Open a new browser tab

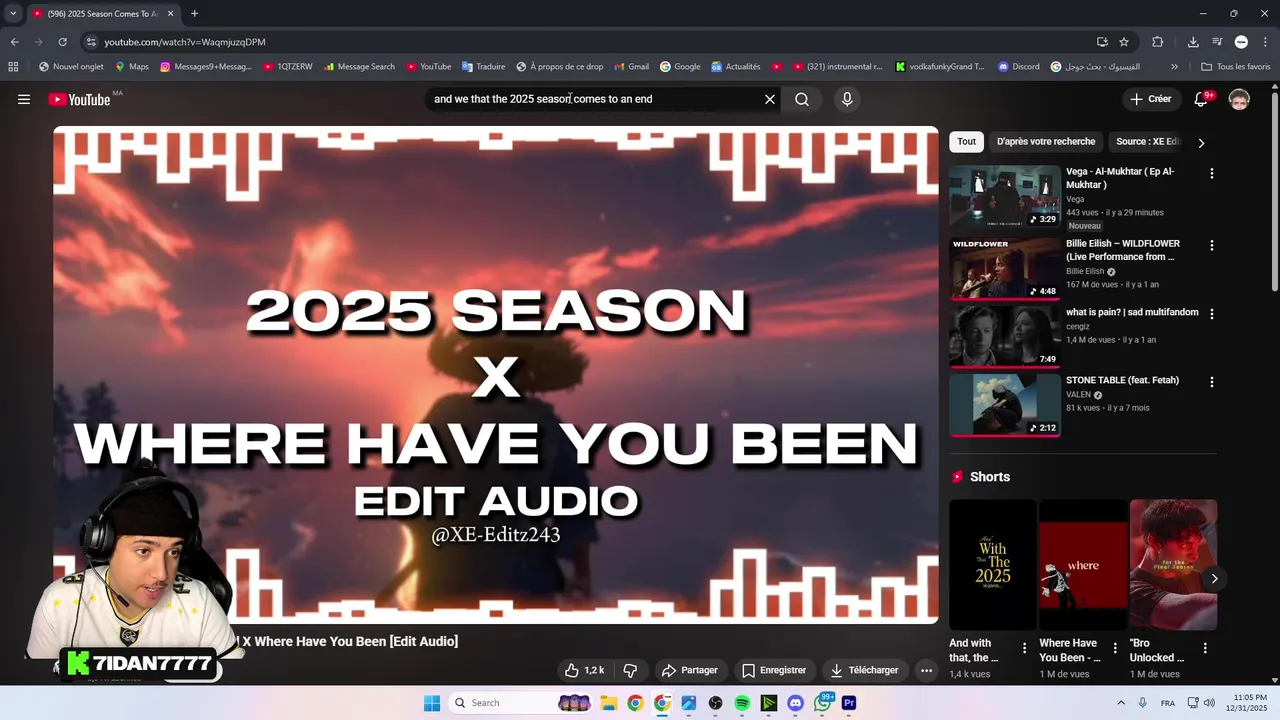point(194,13)
